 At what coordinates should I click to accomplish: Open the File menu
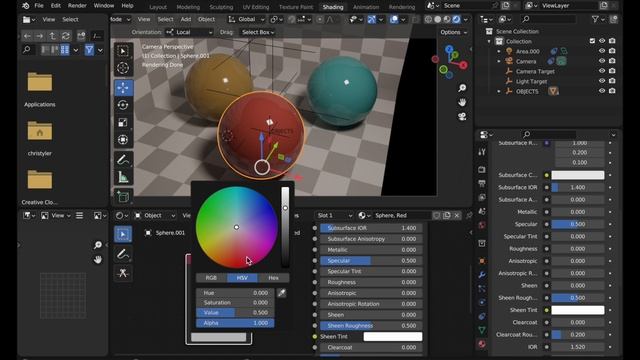[x=39, y=6]
